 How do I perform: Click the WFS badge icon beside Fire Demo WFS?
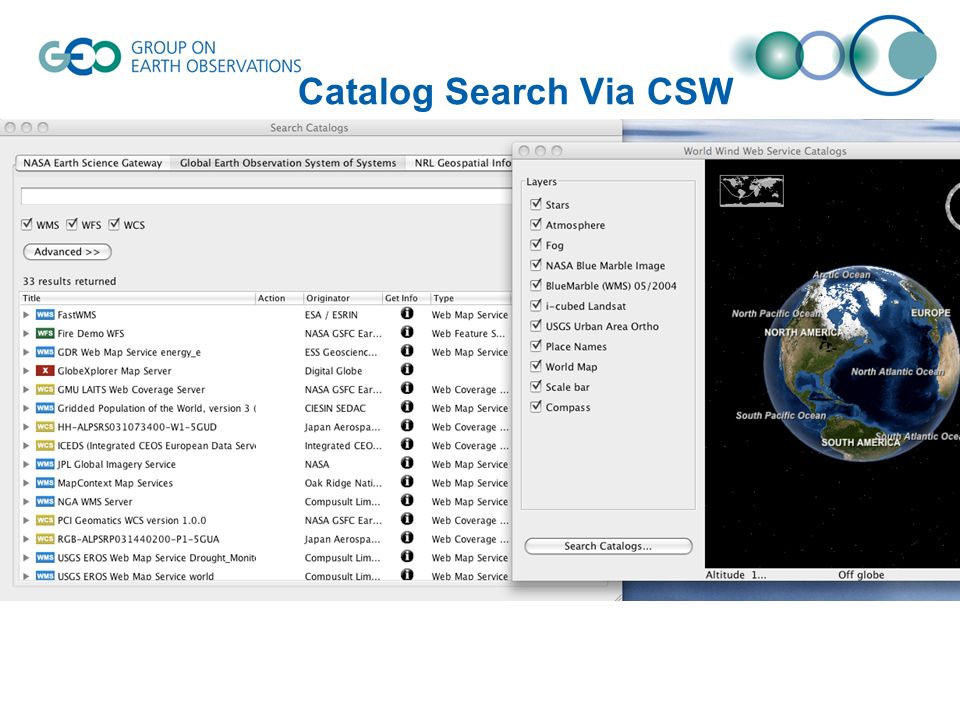point(45,334)
